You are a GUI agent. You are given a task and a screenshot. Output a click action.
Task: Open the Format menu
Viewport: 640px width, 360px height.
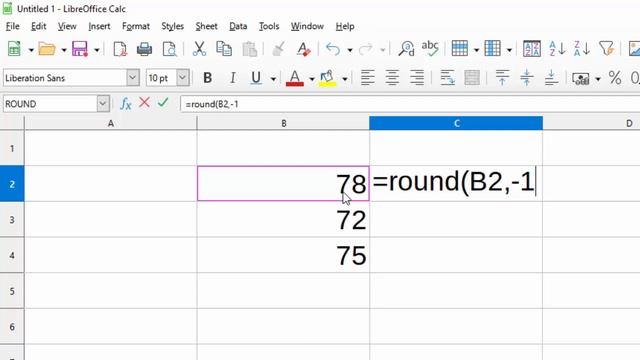(136, 26)
